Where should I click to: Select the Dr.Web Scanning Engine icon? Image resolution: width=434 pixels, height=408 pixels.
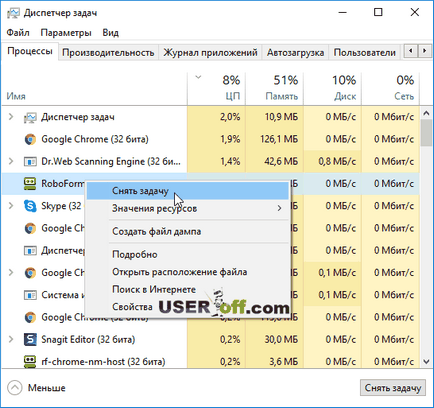point(30,162)
